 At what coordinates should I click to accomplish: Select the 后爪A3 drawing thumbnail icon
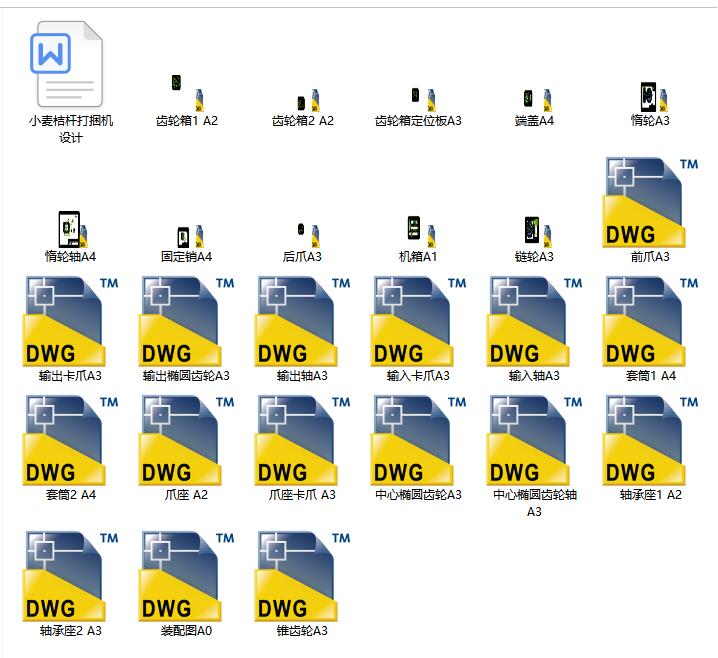309,235
